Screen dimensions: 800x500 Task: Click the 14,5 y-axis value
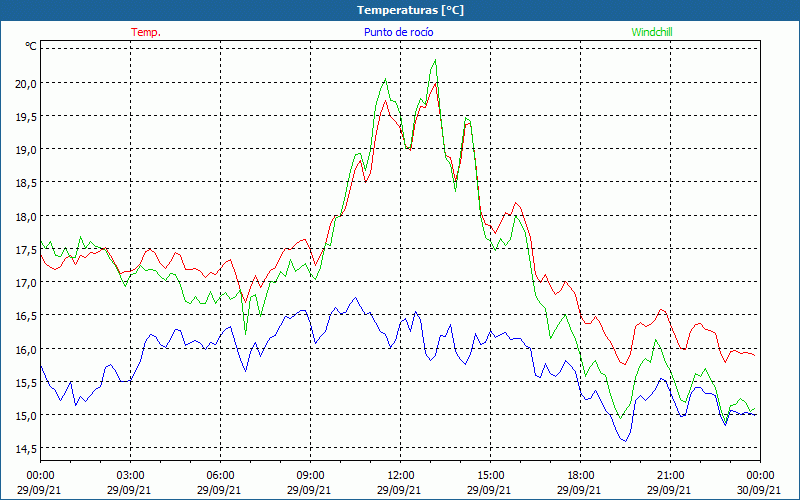click(26, 449)
